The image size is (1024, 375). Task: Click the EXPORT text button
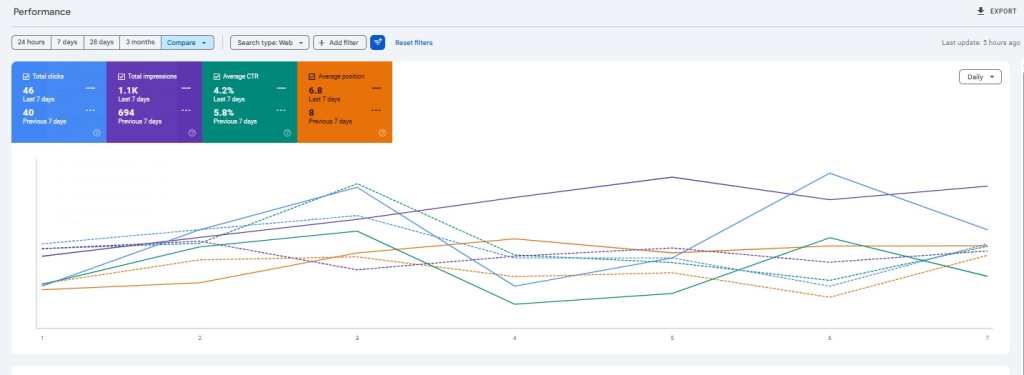click(x=1003, y=11)
